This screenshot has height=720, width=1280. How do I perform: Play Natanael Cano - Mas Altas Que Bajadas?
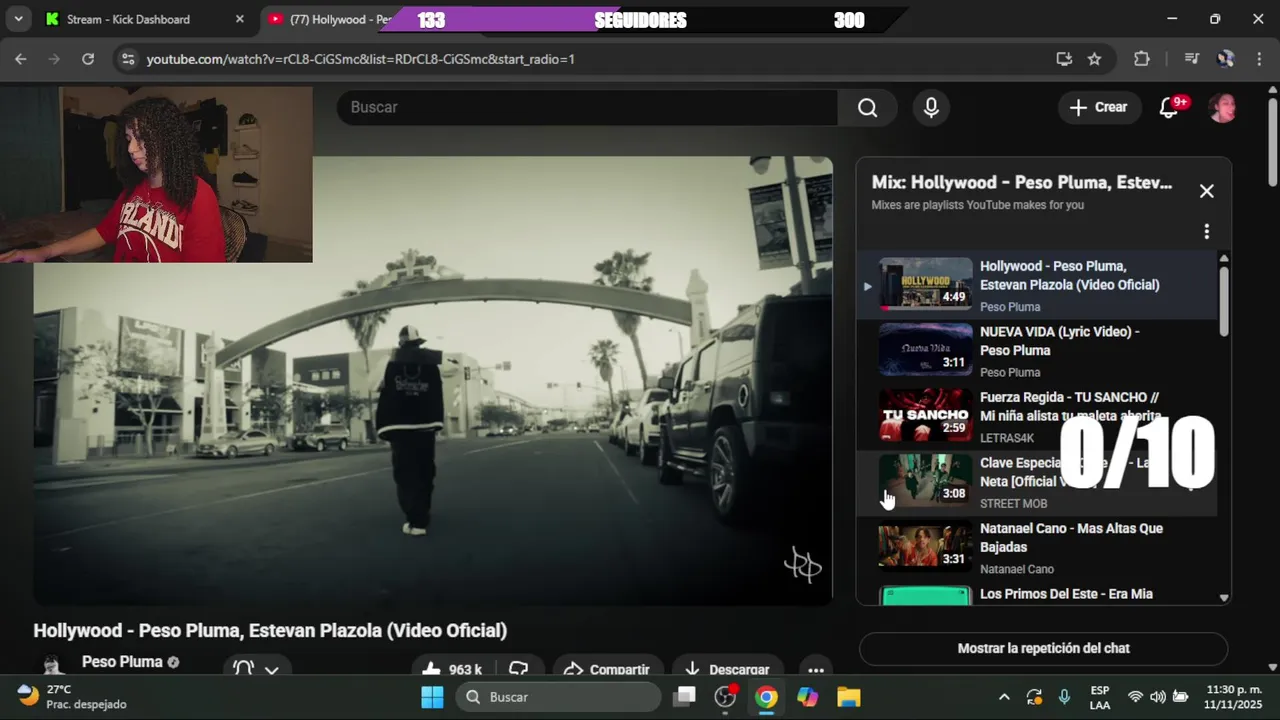pyautogui.click(x=1037, y=548)
